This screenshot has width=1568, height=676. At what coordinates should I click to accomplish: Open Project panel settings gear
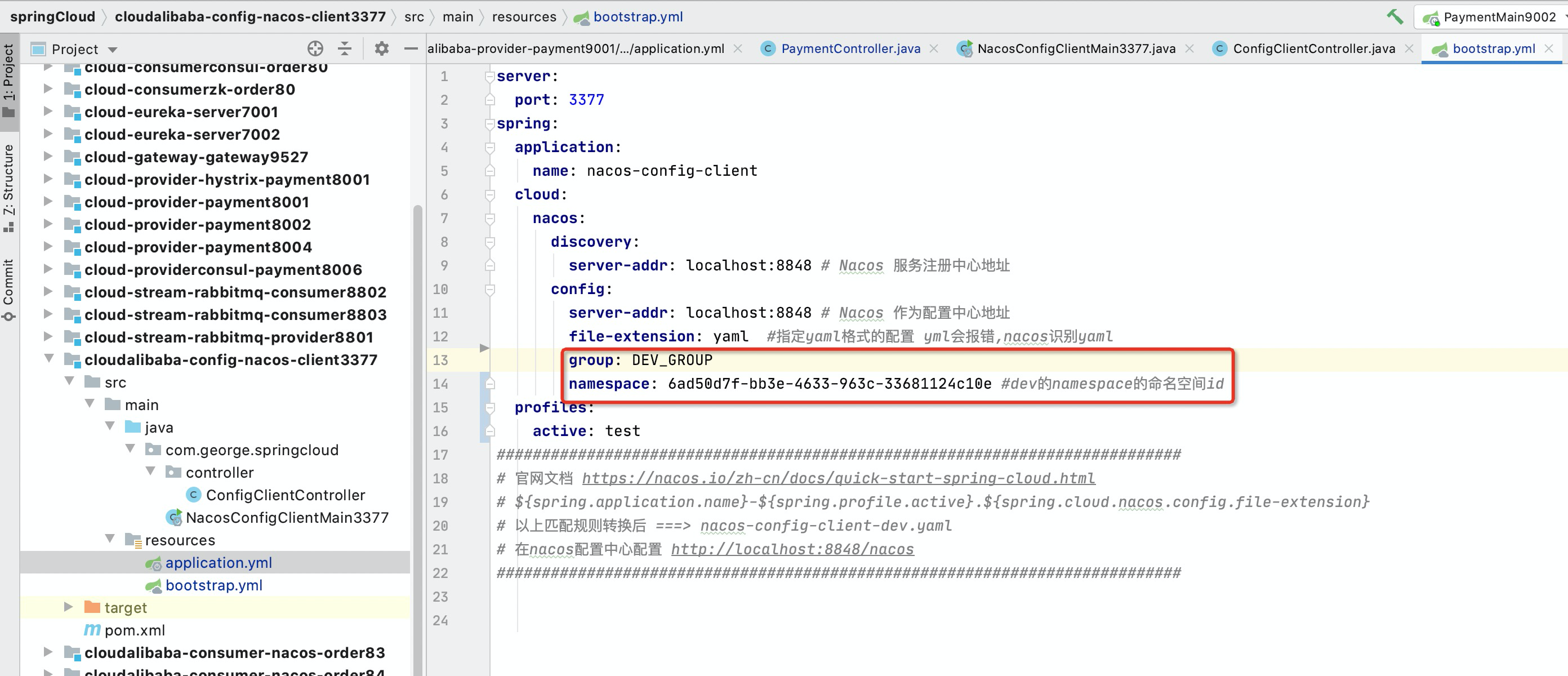tap(381, 48)
